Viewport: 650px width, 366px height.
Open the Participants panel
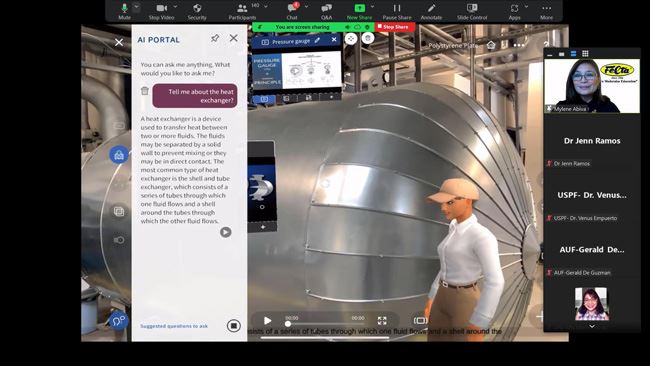(242, 11)
